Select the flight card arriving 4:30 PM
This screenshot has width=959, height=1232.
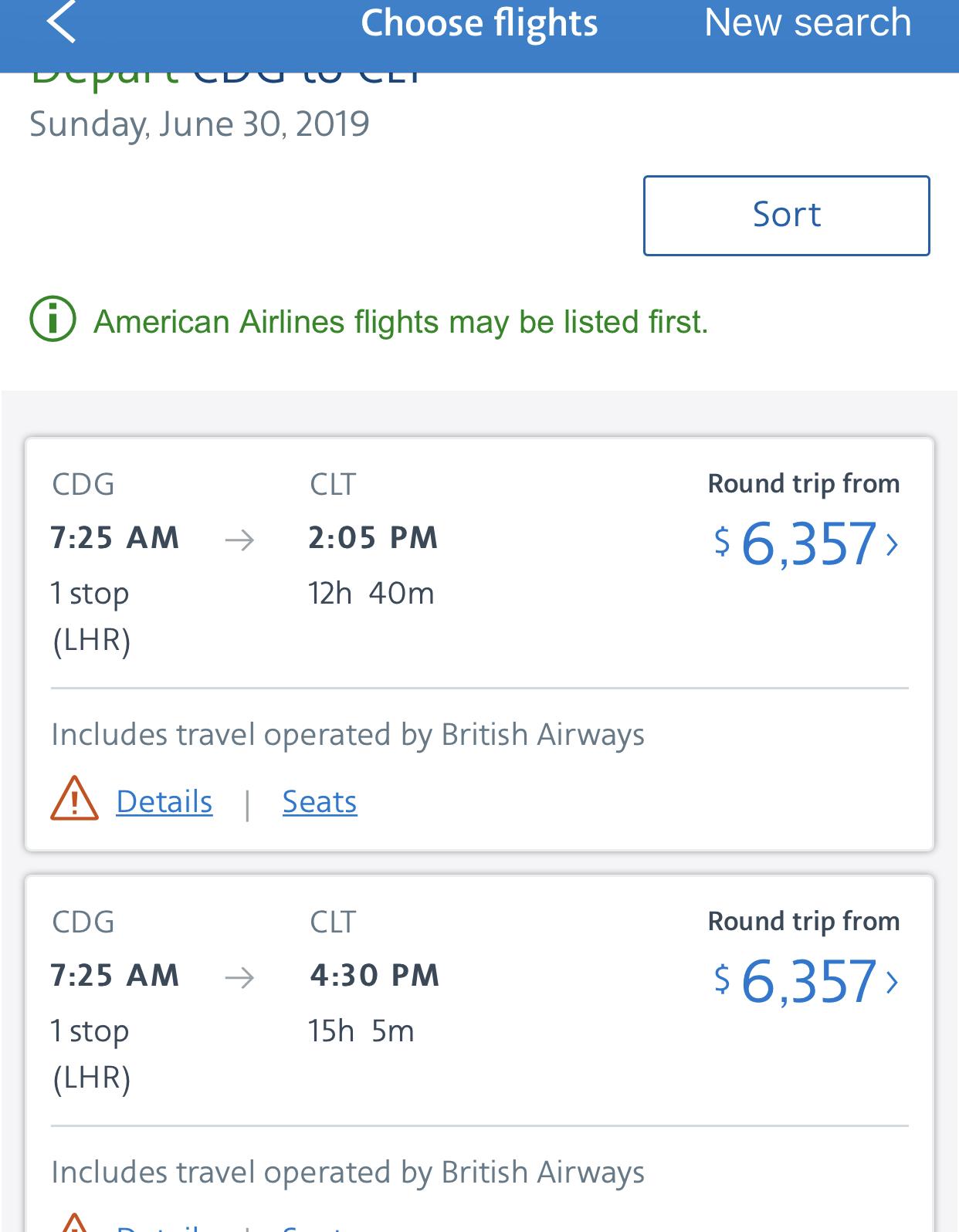(479, 1053)
